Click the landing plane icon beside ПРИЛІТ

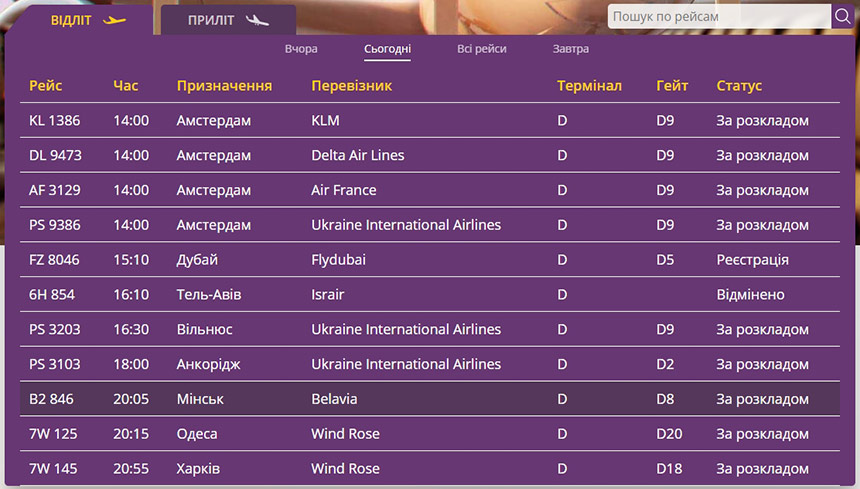click(x=257, y=21)
